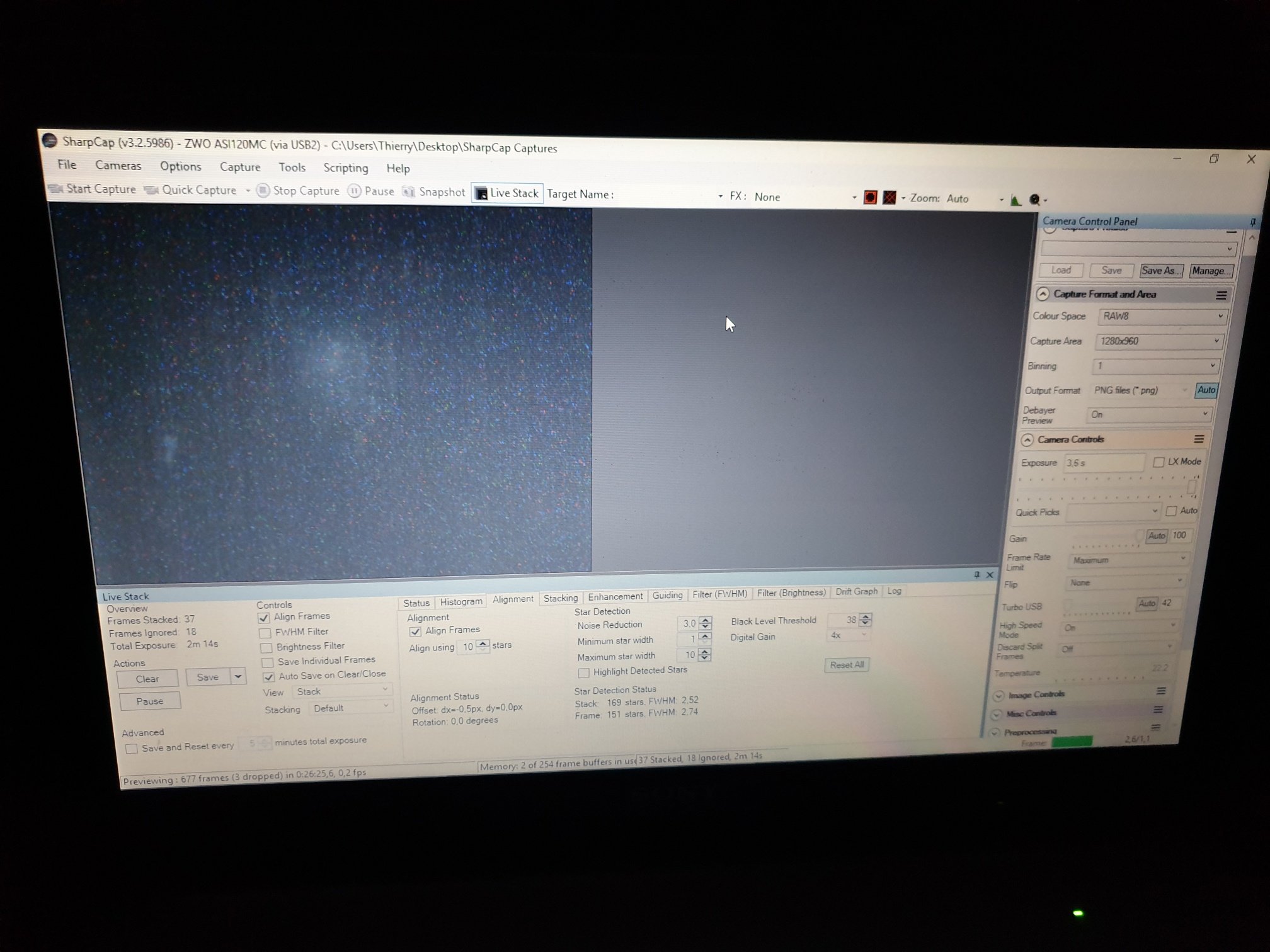Click the Snapshot camera icon

(x=409, y=192)
